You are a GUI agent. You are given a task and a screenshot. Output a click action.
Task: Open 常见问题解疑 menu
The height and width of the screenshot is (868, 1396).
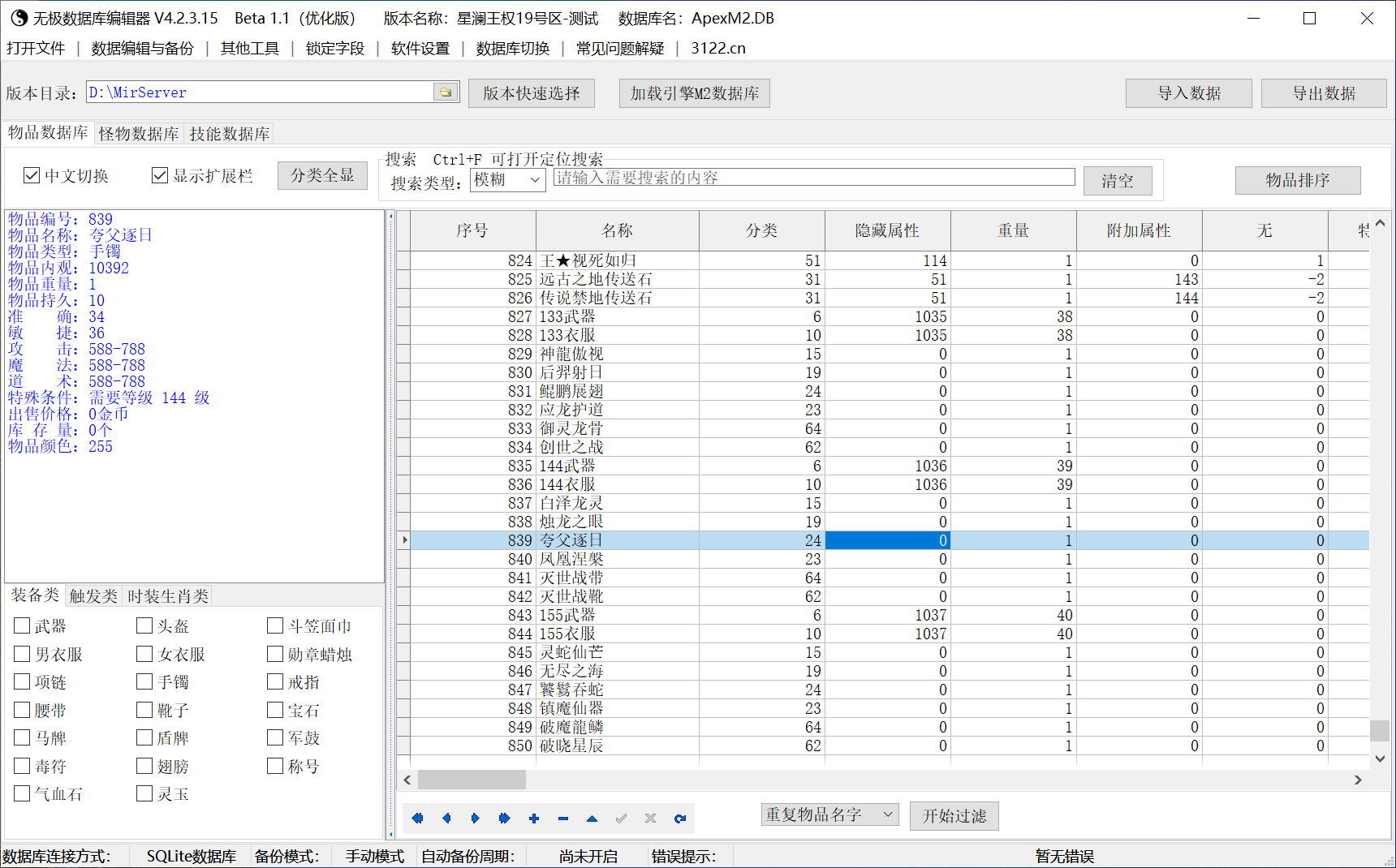pyautogui.click(x=620, y=49)
